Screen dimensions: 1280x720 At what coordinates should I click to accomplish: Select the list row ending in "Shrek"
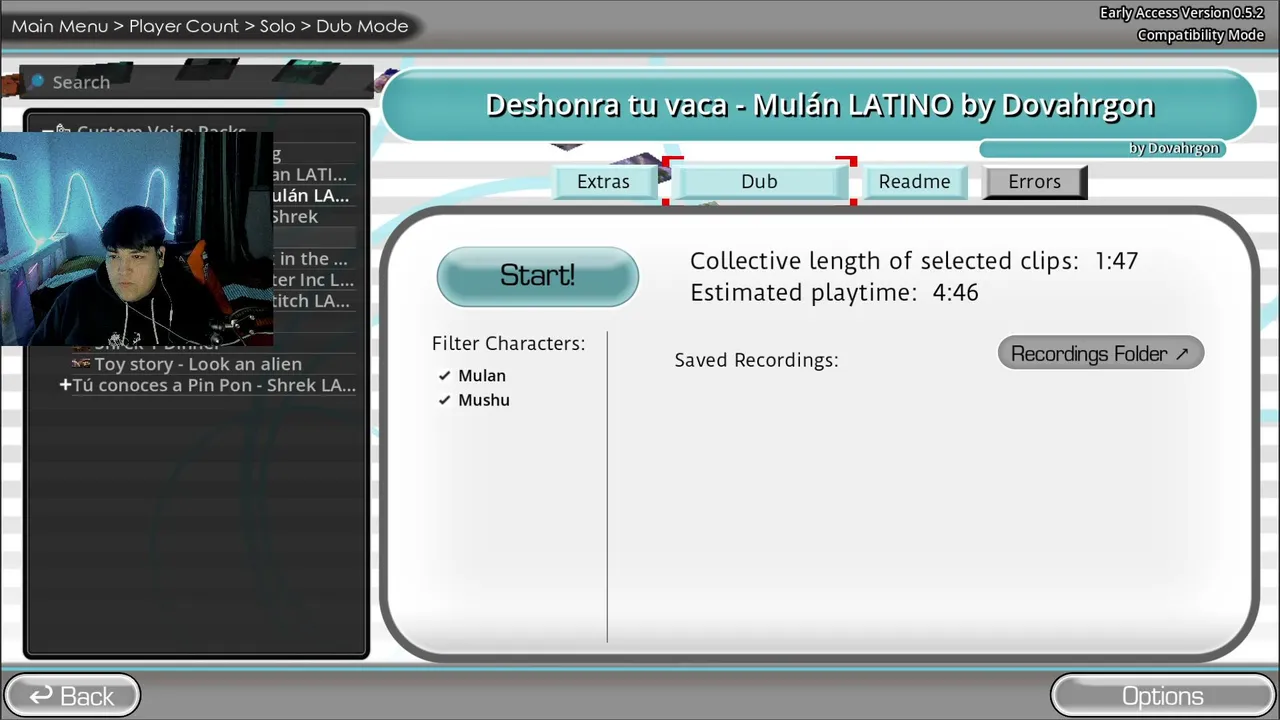(x=294, y=217)
